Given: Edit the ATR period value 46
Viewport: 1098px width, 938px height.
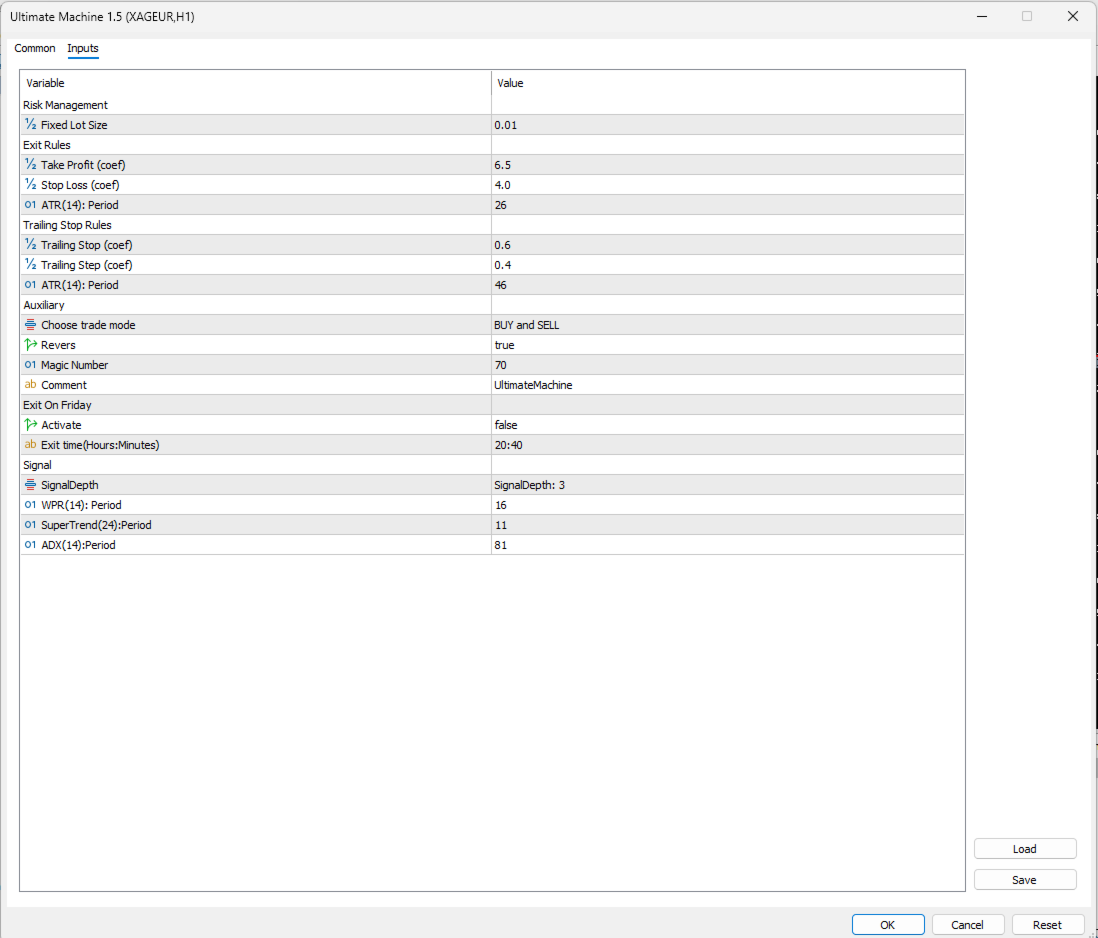Looking at the screenshot, I should (x=728, y=285).
